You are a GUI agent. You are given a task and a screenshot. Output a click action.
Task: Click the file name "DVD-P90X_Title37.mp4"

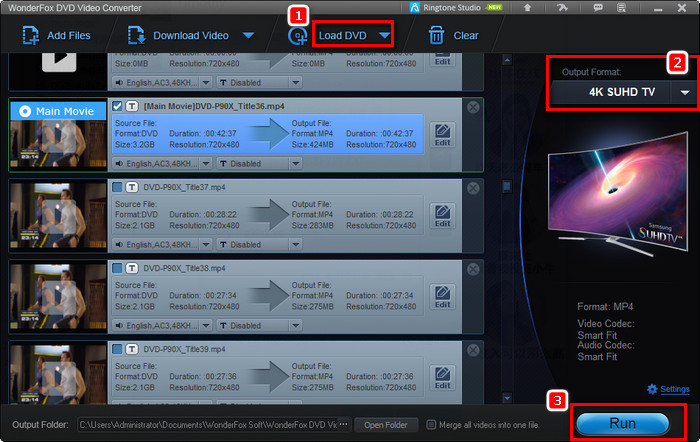(184, 188)
